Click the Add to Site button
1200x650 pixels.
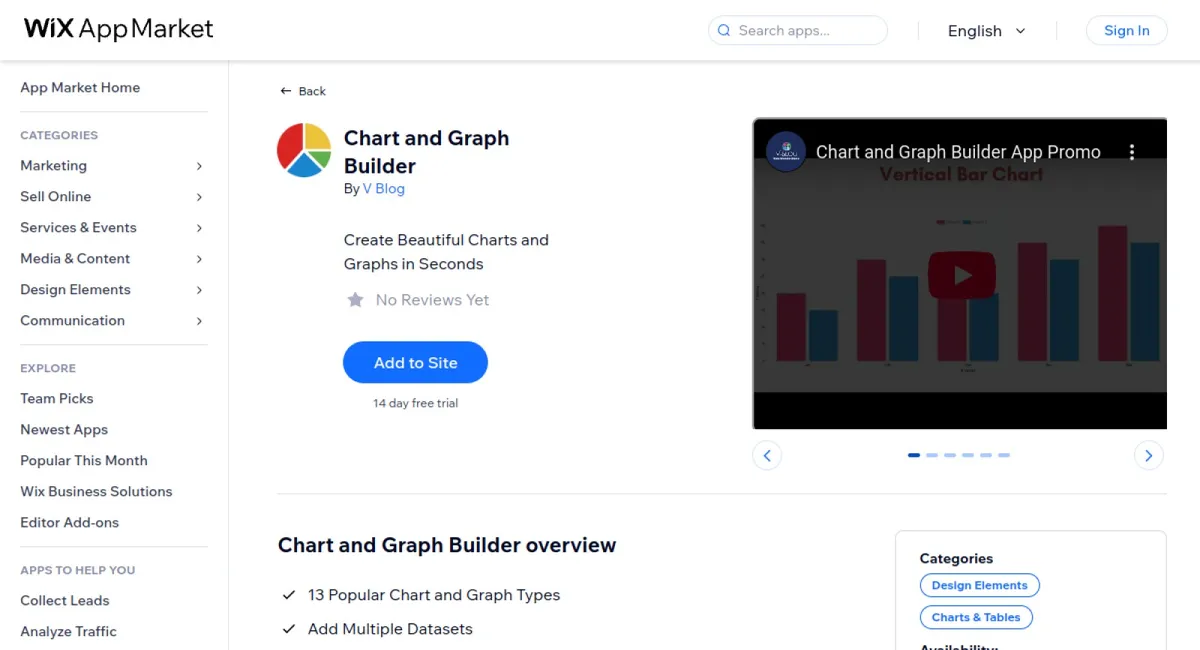(x=415, y=362)
